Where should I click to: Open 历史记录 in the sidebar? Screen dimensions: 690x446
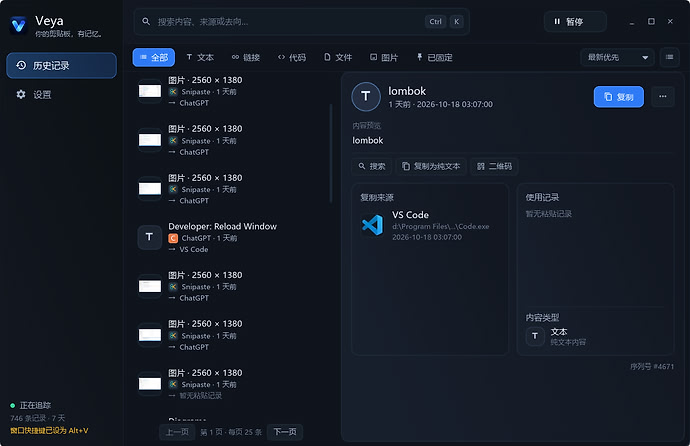click(62, 66)
